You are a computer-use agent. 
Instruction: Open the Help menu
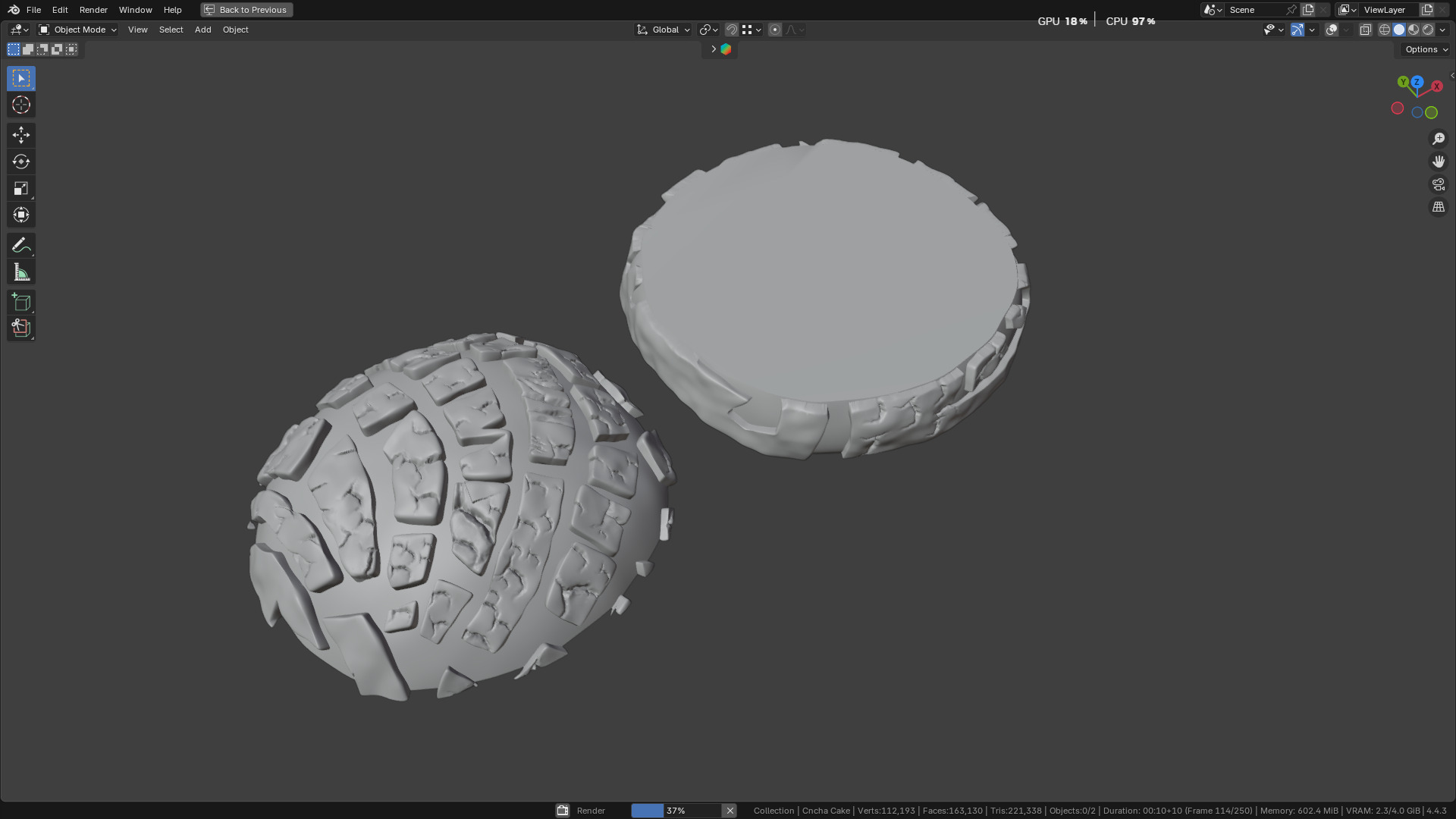coord(172,10)
